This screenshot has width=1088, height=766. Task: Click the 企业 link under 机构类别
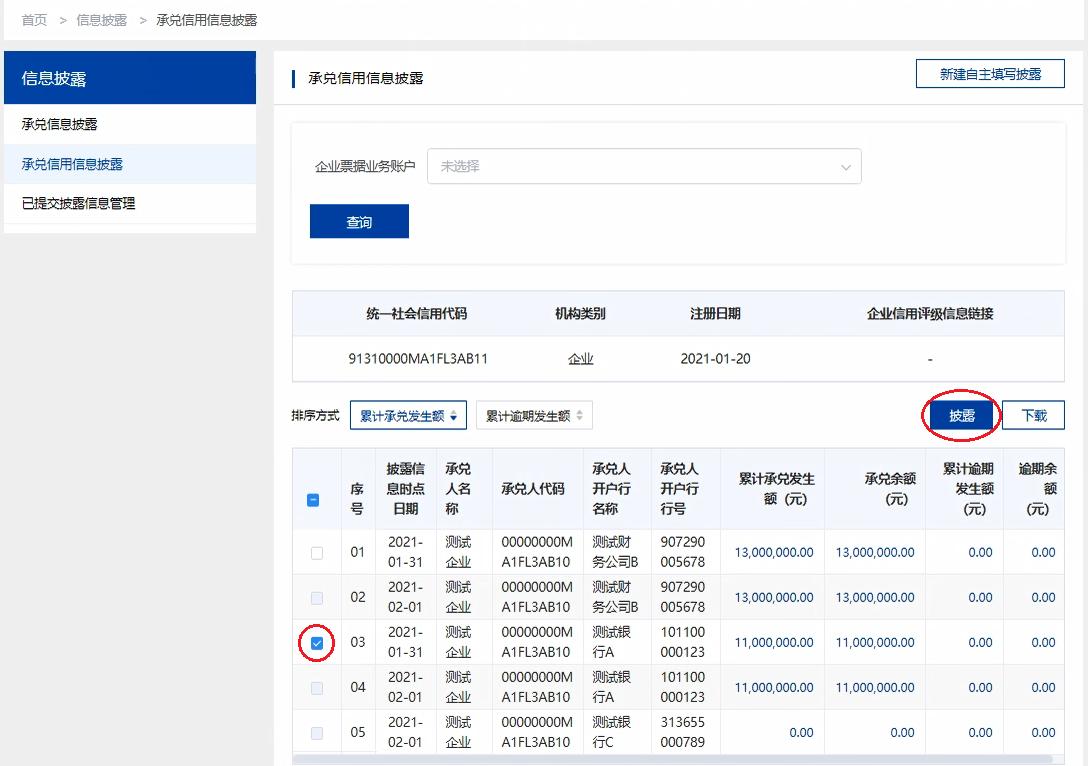pyautogui.click(x=581, y=359)
